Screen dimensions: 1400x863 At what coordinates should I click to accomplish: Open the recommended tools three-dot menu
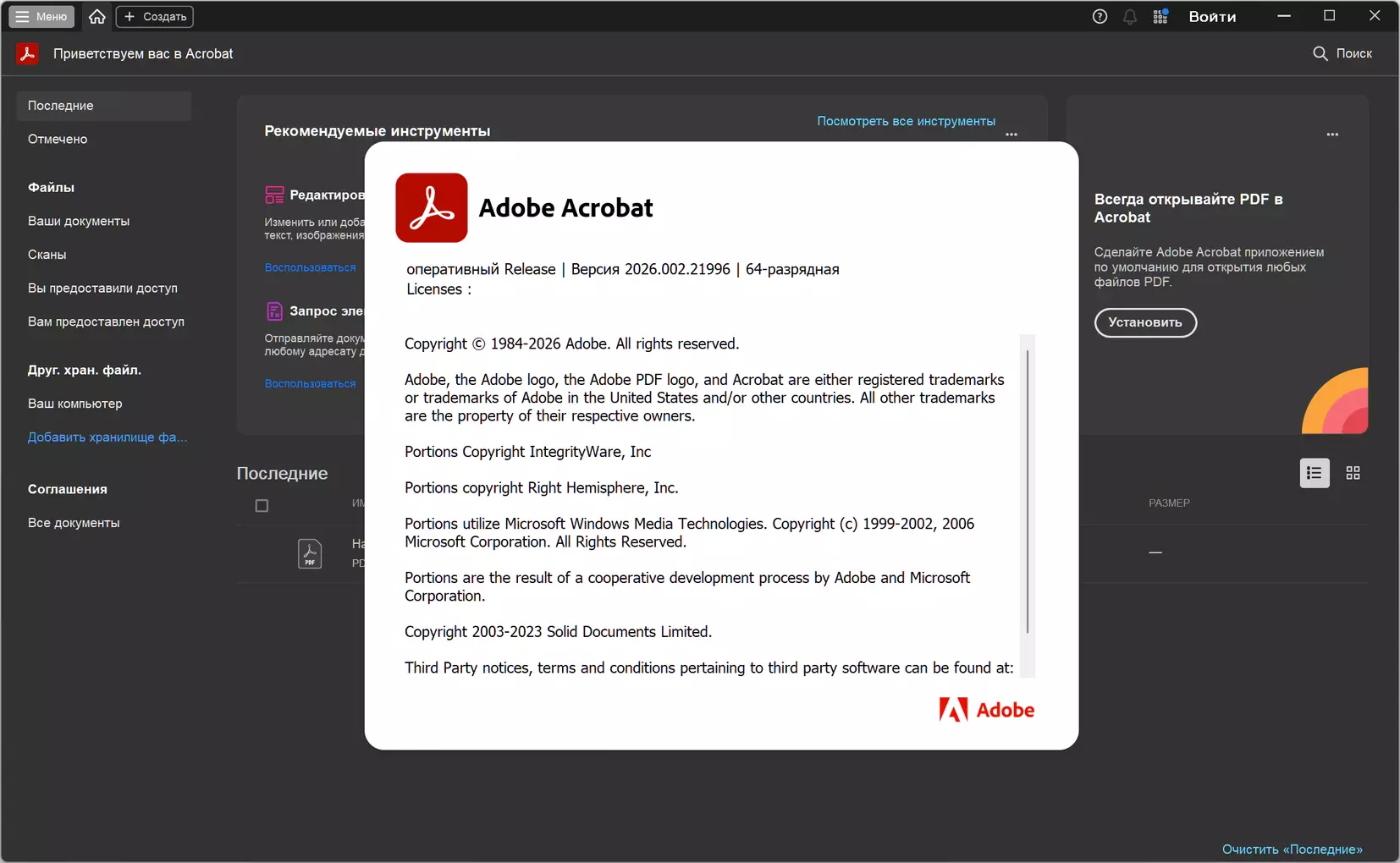tap(1011, 135)
